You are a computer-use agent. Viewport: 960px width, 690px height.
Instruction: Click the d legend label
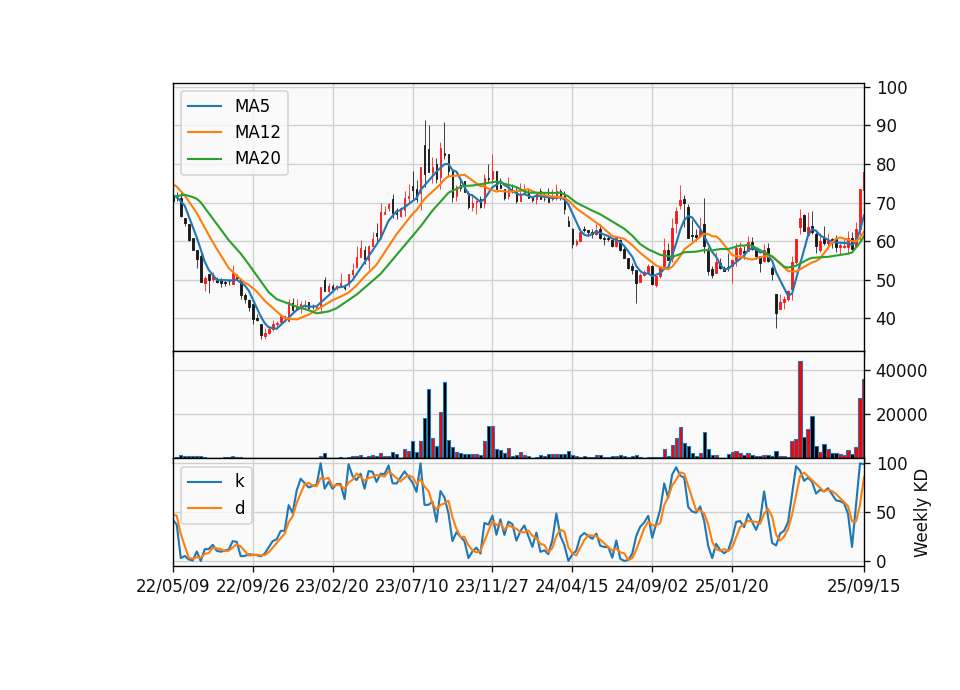point(239,508)
